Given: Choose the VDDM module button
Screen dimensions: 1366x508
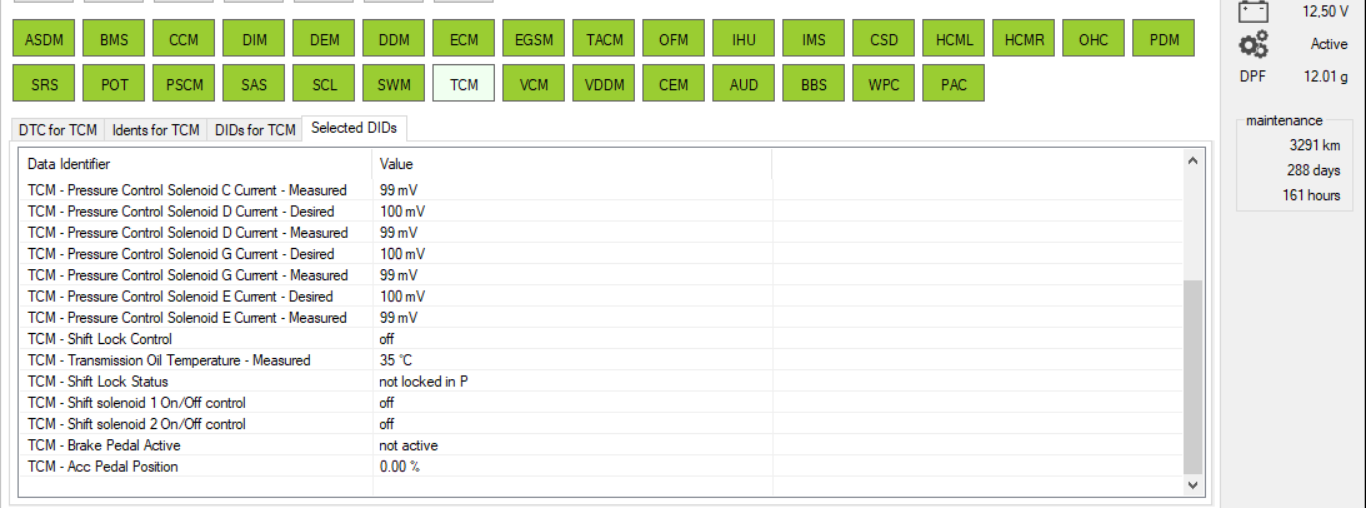Looking at the screenshot, I should pyautogui.click(x=604, y=85).
